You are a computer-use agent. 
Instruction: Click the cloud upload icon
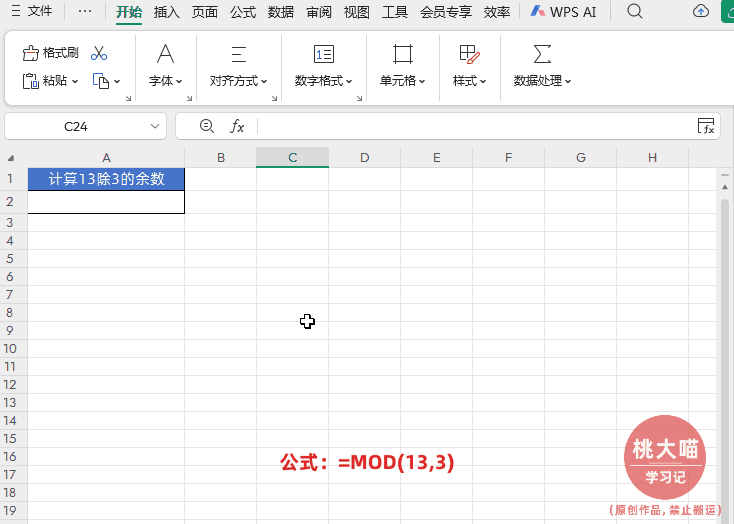701,11
